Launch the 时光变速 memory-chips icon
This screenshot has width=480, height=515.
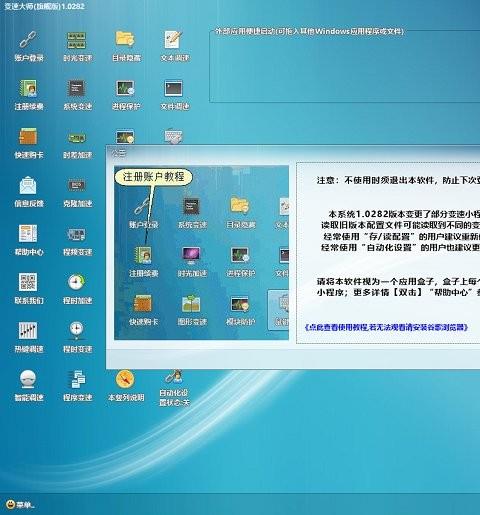pos(77,40)
